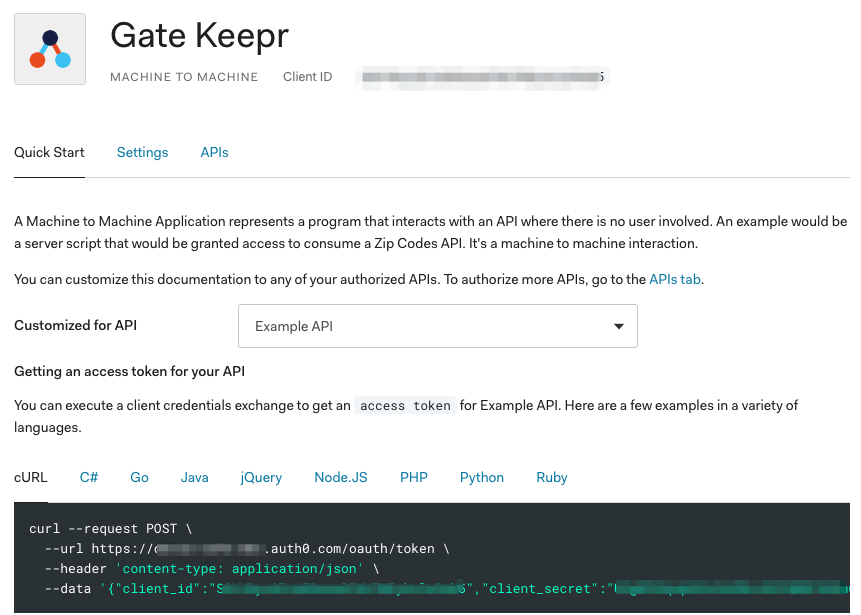The height and width of the screenshot is (615, 861).
Task: Click the 'curl --request POST' code line
Action: pos(111,528)
